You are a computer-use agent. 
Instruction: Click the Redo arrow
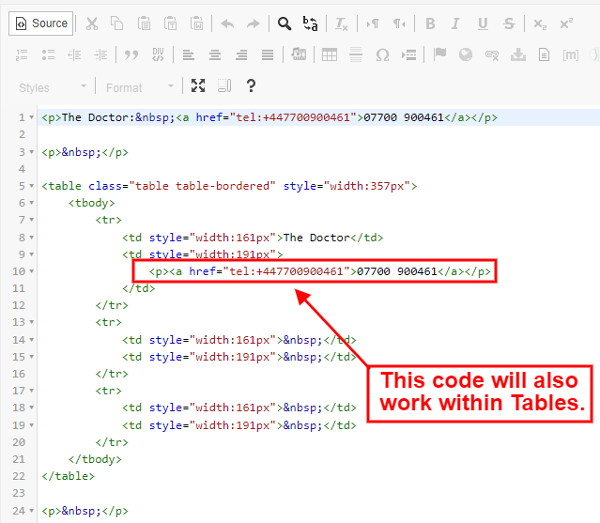(x=253, y=24)
